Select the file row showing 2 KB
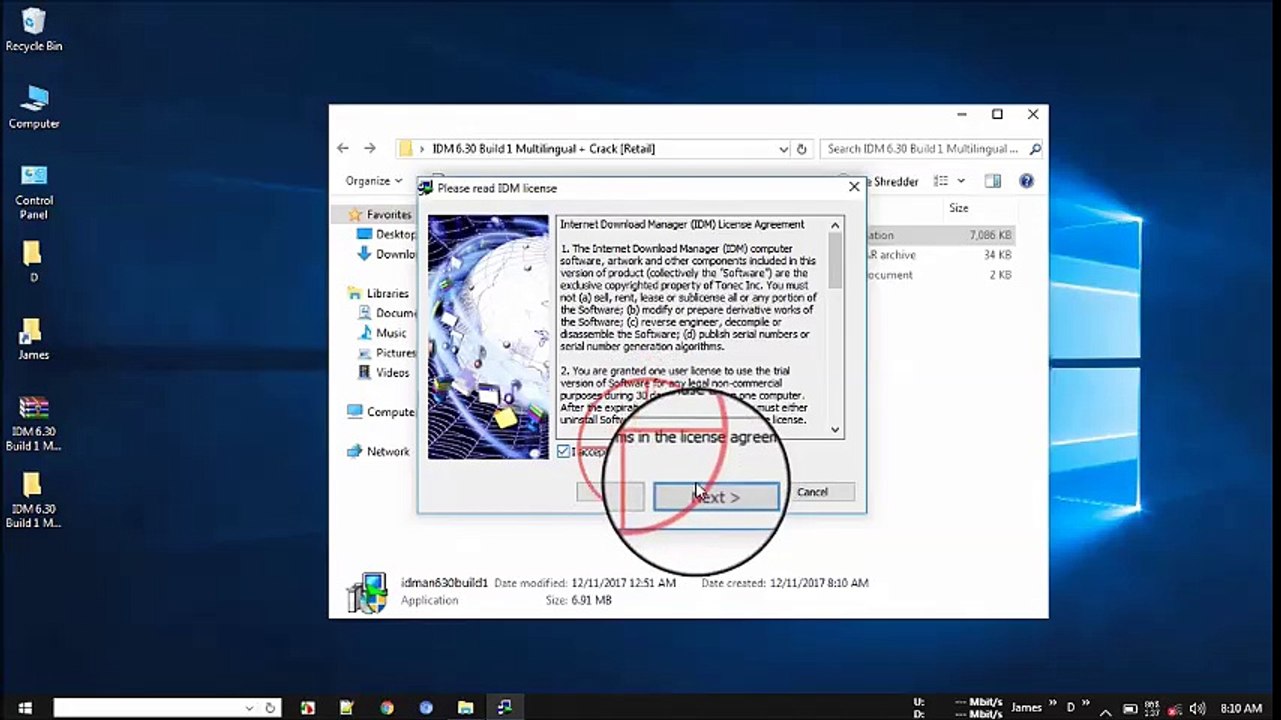 [942, 275]
